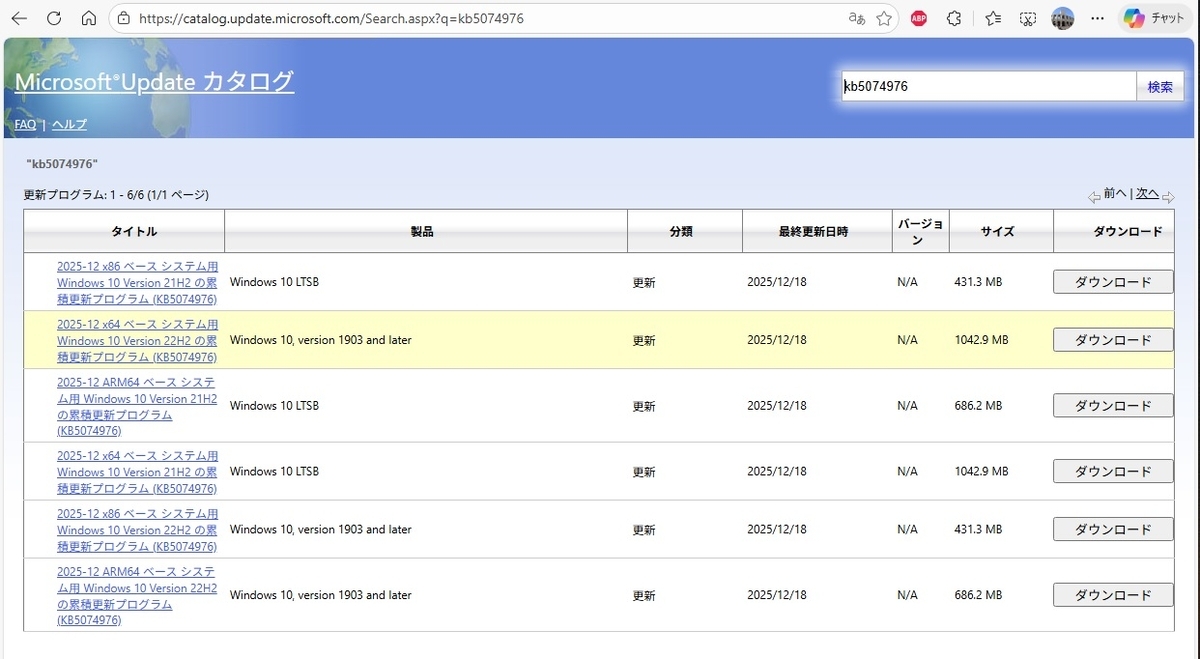Click N/A version in ARM64 22H2 row
Screen dimensions: 1200x659
(x=907, y=595)
